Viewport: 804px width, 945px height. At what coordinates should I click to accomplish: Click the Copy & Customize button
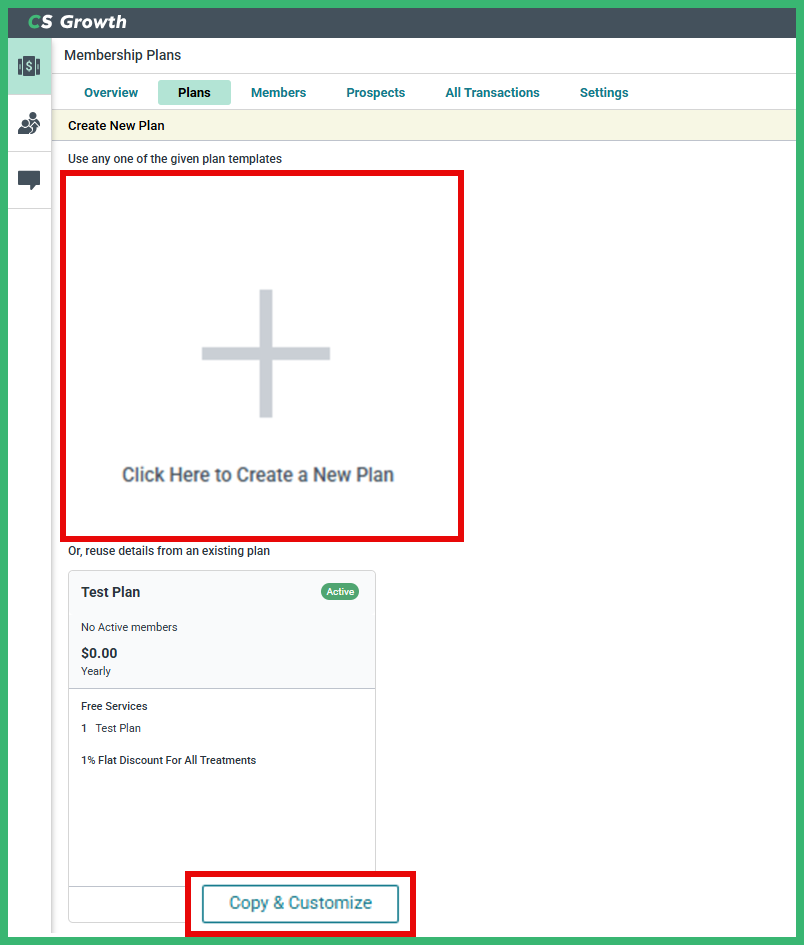pos(300,903)
